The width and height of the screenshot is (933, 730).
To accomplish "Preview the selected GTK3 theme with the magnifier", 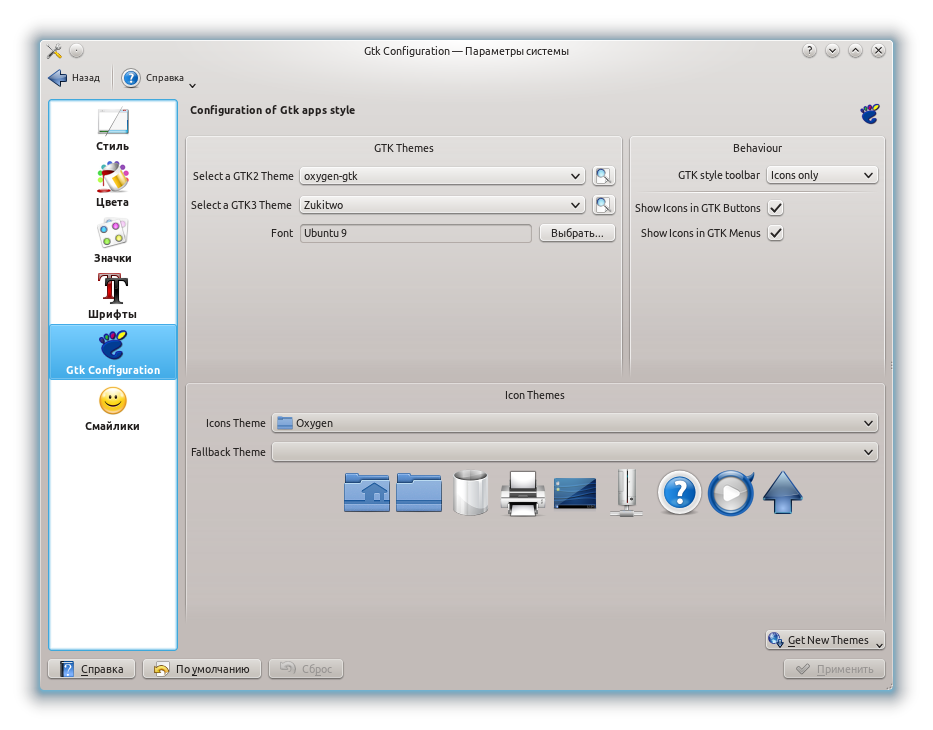I will [x=603, y=205].
